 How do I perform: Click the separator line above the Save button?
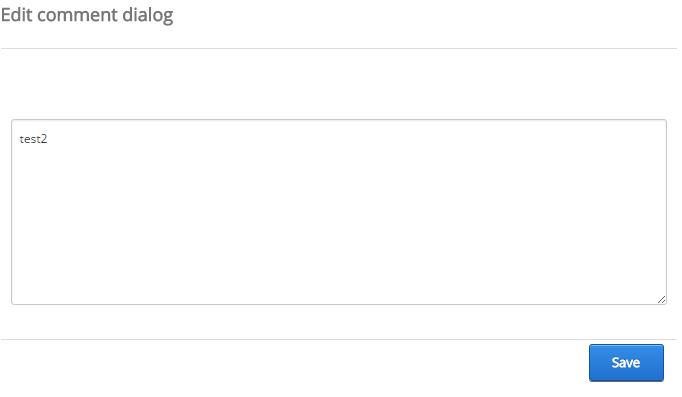coord(339,339)
